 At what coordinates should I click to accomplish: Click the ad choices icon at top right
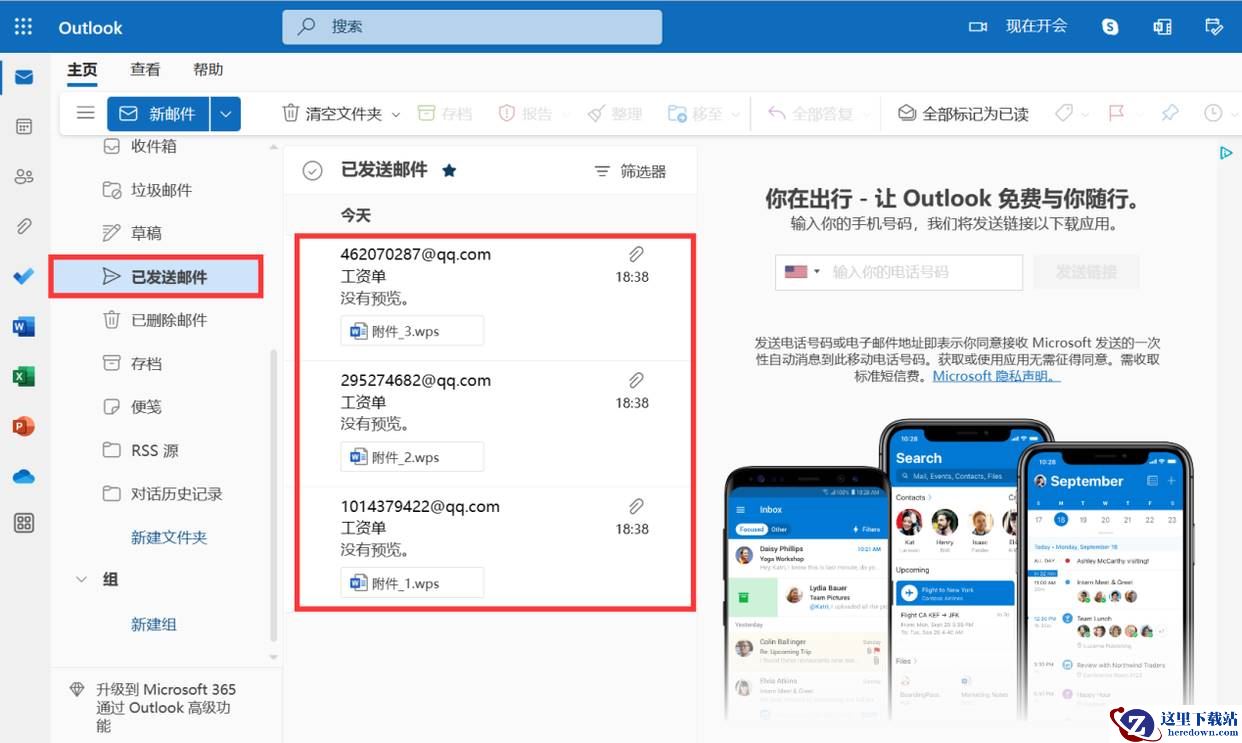click(1225, 153)
